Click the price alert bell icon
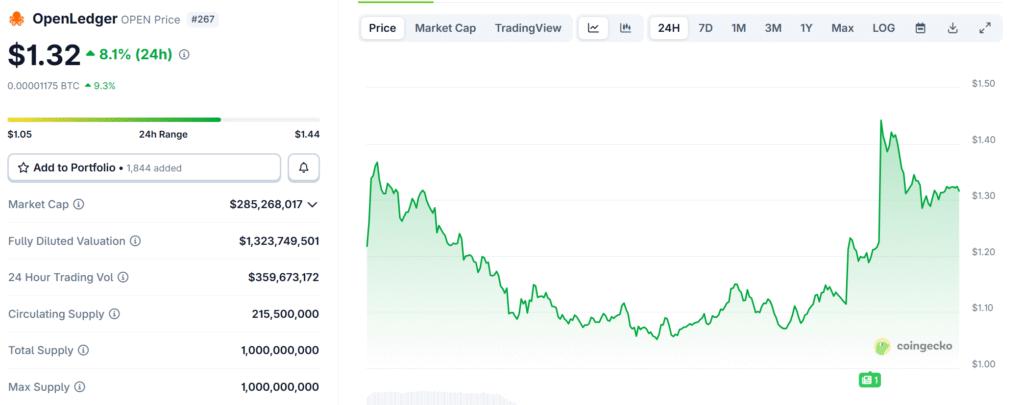This screenshot has width=1024, height=405. pyautogui.click(x=304, y=168)
